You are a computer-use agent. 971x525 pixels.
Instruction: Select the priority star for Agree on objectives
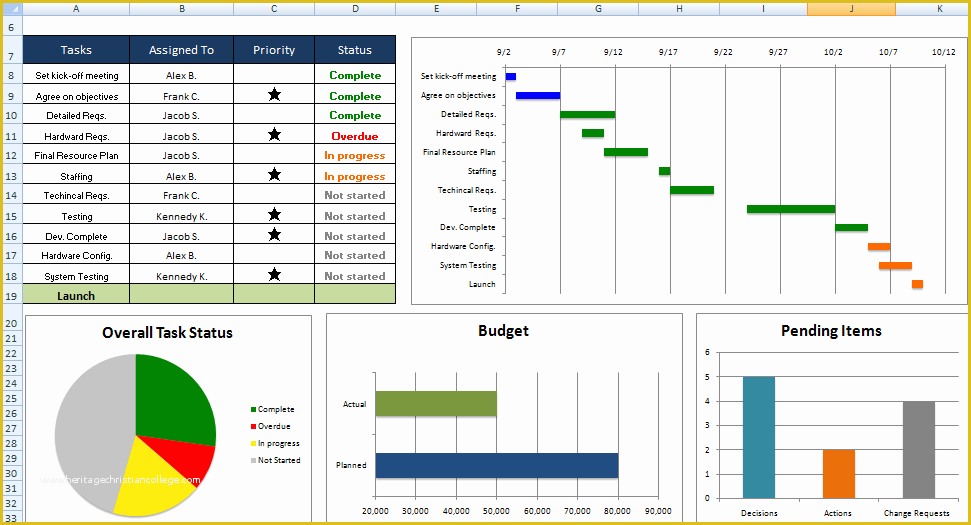point(274,95)
